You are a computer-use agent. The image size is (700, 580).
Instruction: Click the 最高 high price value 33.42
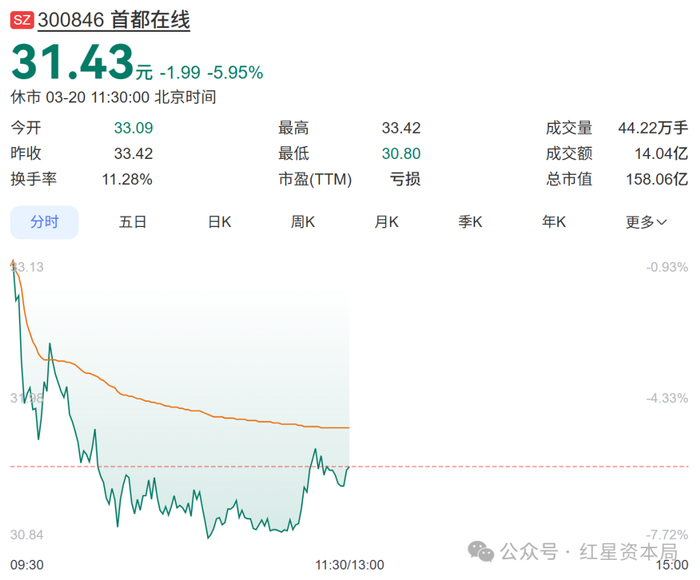(401, 128)
